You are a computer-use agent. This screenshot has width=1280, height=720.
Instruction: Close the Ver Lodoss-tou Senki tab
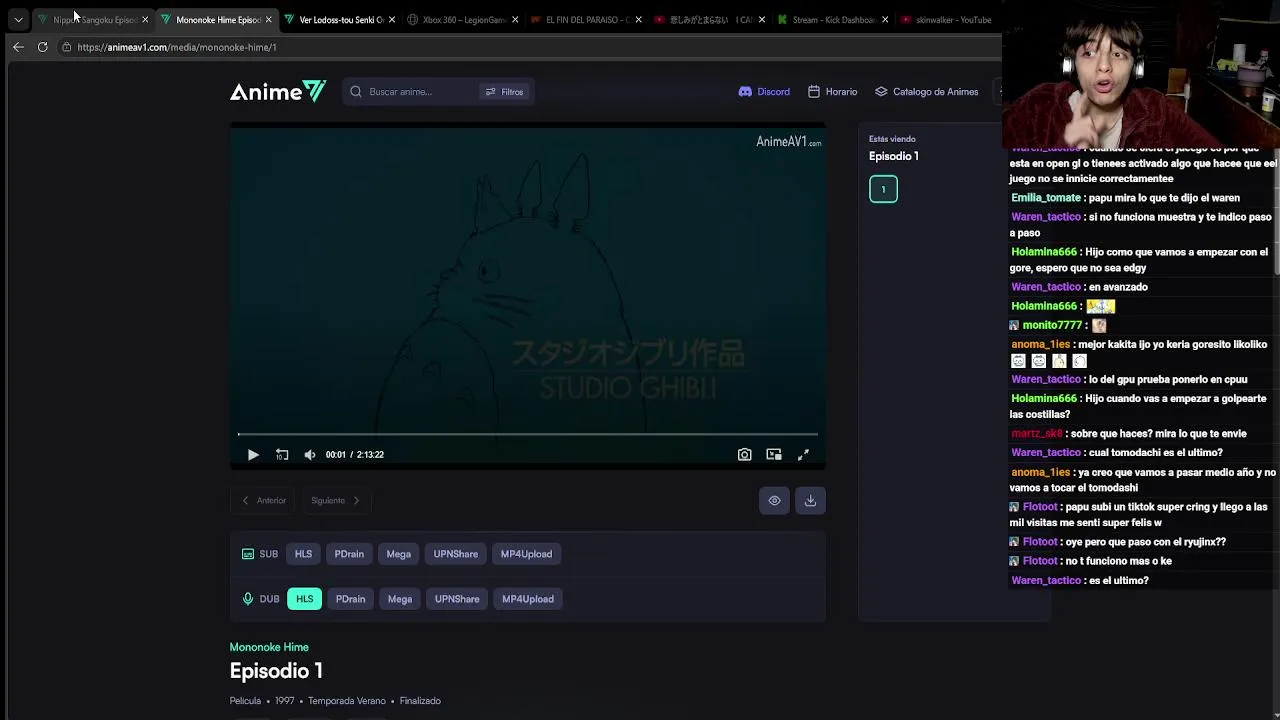(x=392, y=20)
